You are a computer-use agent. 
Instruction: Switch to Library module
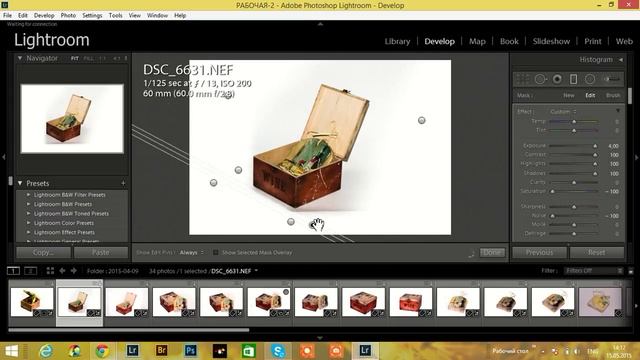coord(397,41)
